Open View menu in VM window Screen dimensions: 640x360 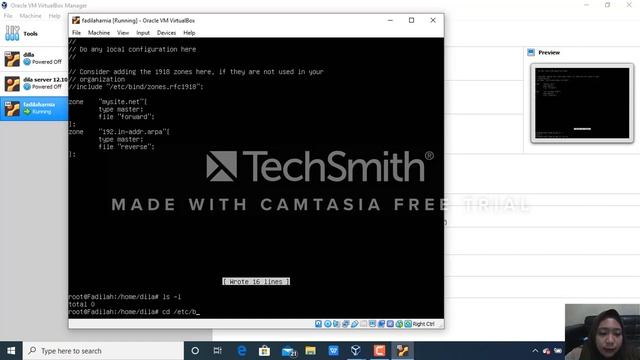[x=123, y=33]
